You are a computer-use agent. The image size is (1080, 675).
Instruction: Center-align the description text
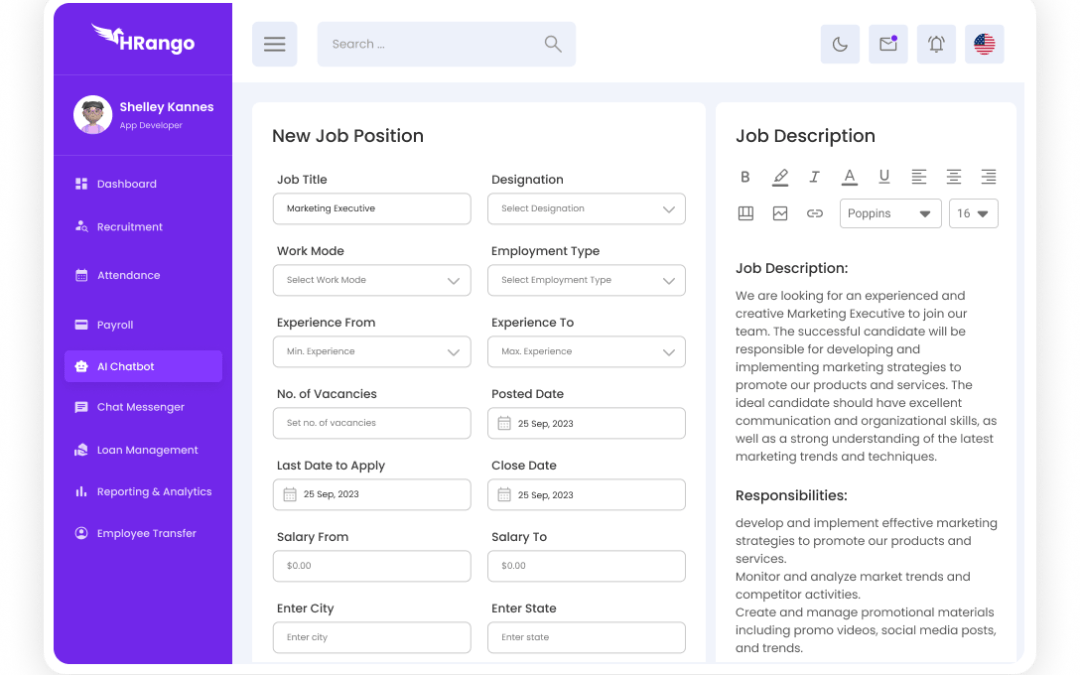pos(953,177)
